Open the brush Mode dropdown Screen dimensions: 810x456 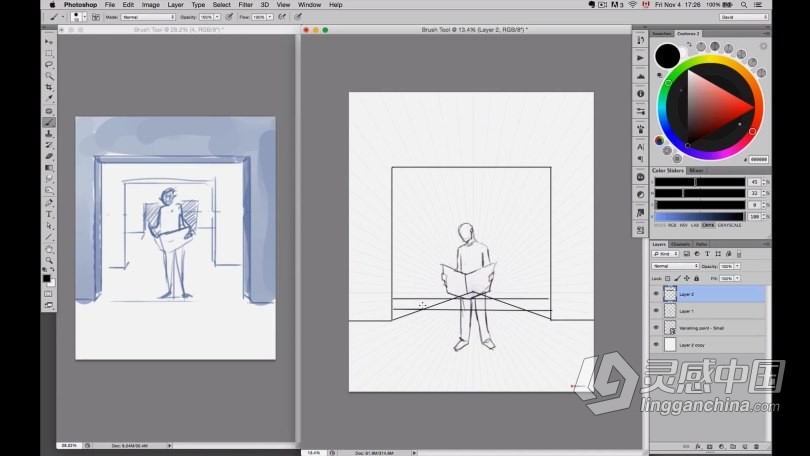[x=147, y=17]
